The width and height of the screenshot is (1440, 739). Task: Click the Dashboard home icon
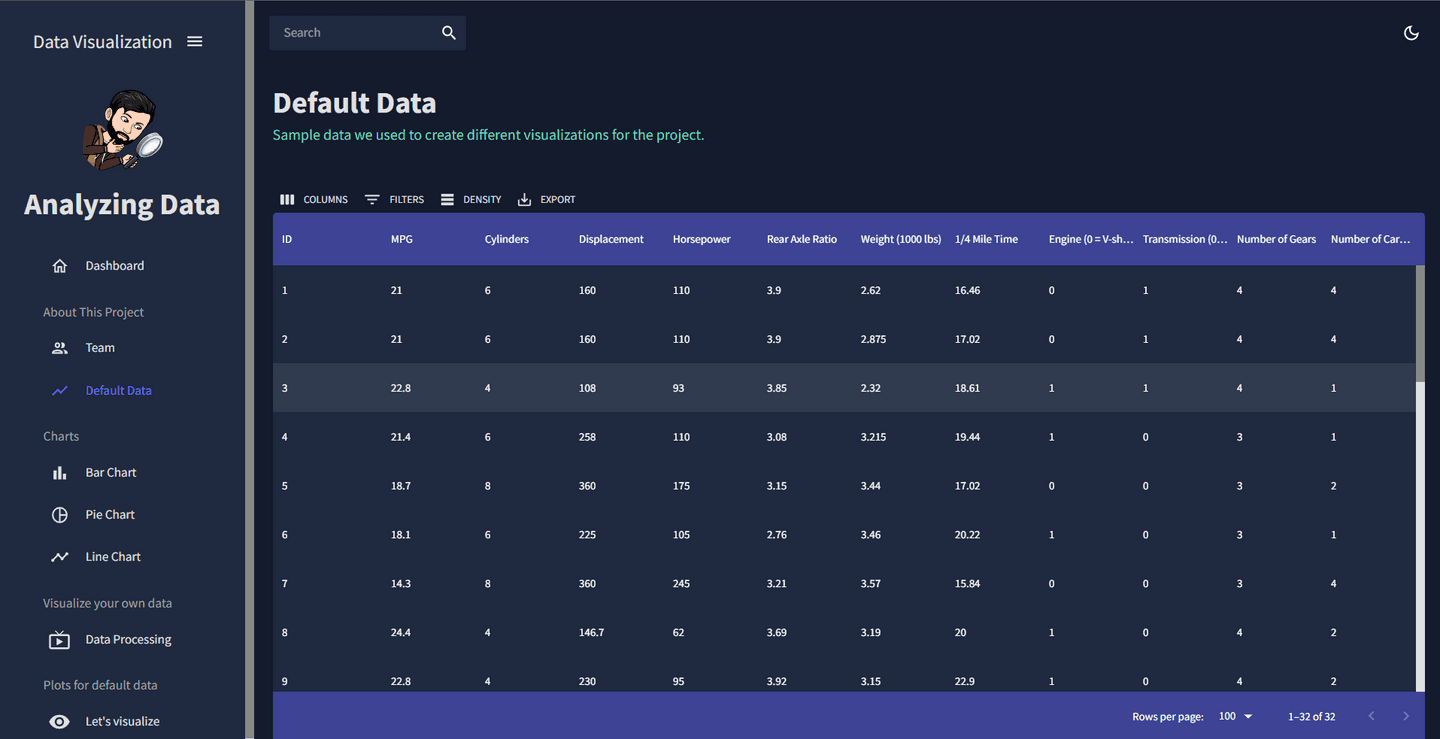click(x=60, y=266)
